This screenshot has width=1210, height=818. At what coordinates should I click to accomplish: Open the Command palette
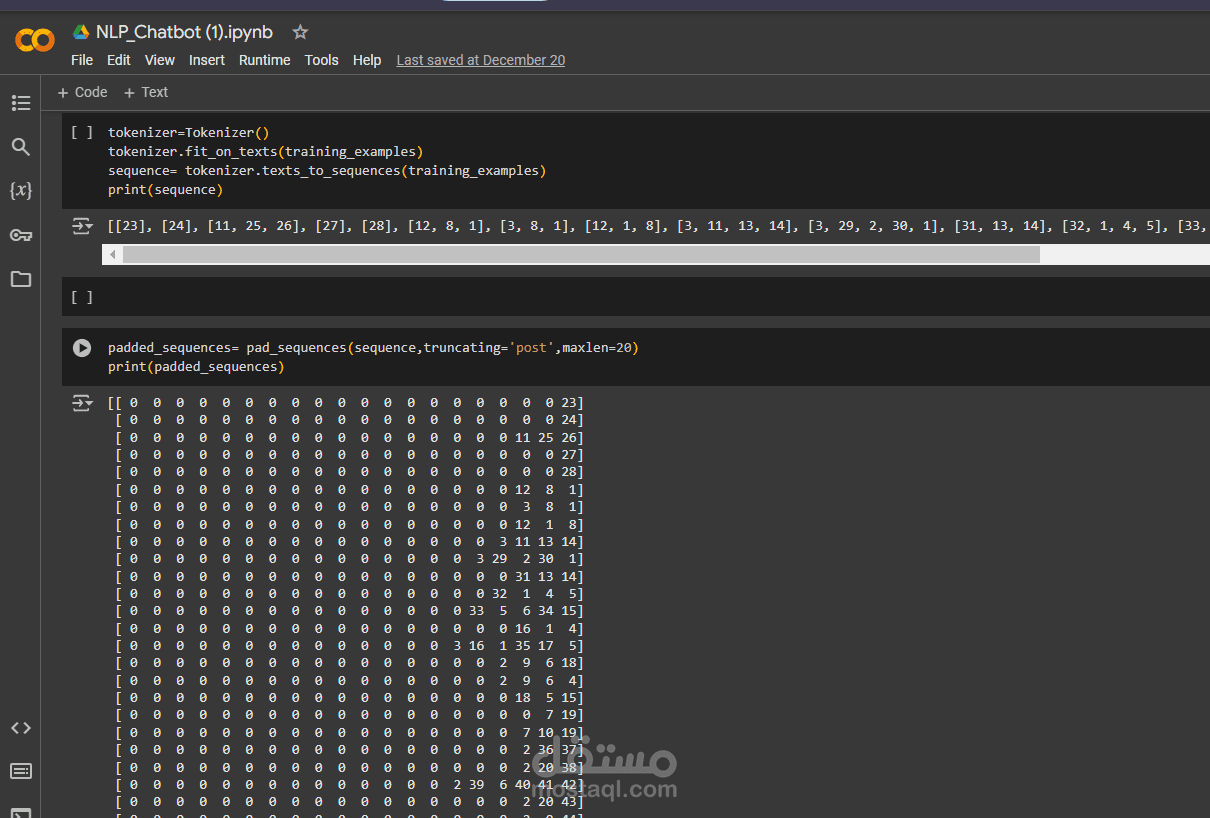click(x=21, y=771)
